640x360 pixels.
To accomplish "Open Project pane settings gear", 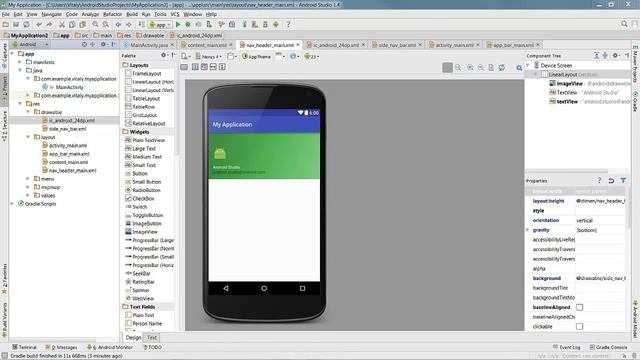I will [104, 44].
